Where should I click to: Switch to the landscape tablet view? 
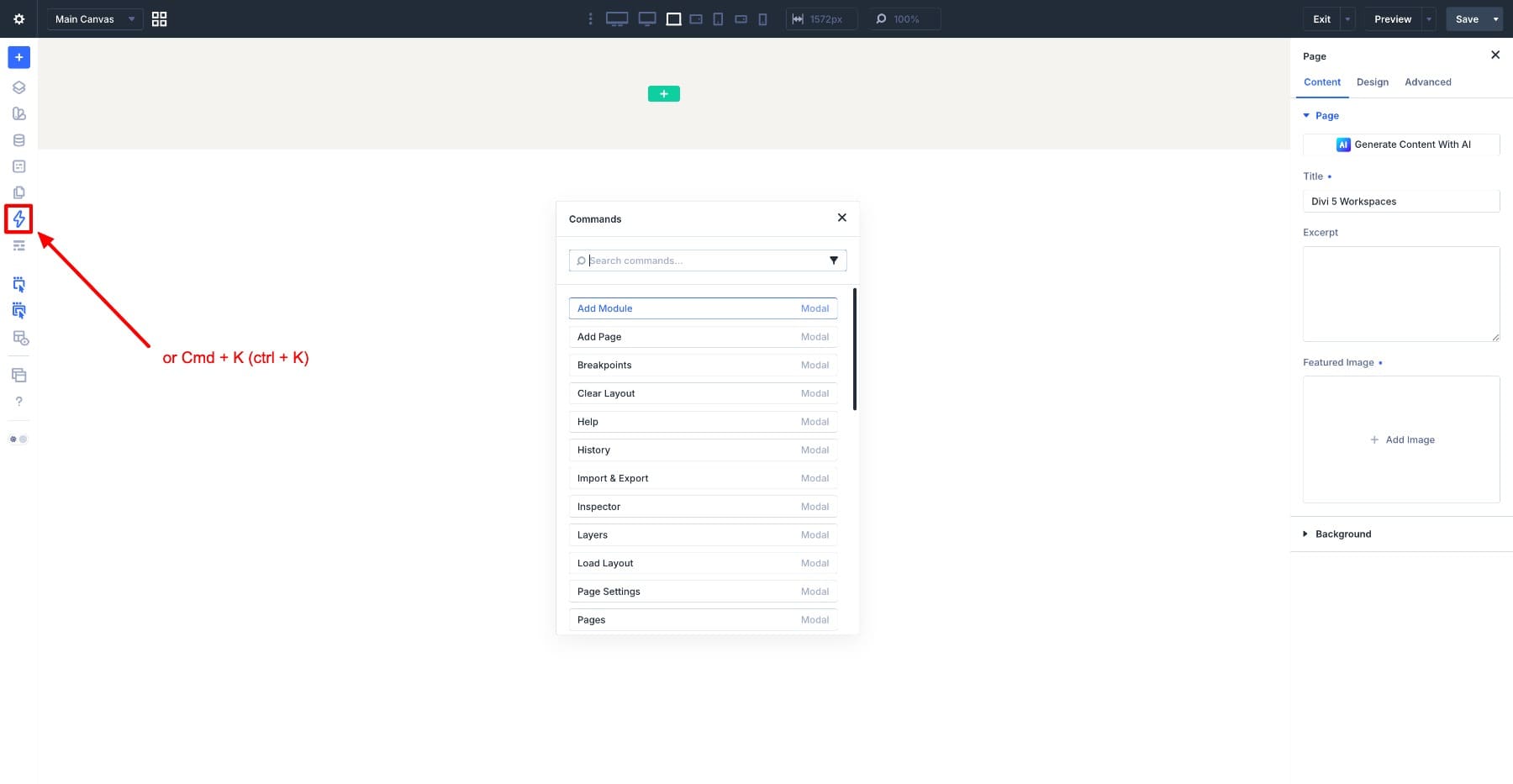[x=696, y=18]
